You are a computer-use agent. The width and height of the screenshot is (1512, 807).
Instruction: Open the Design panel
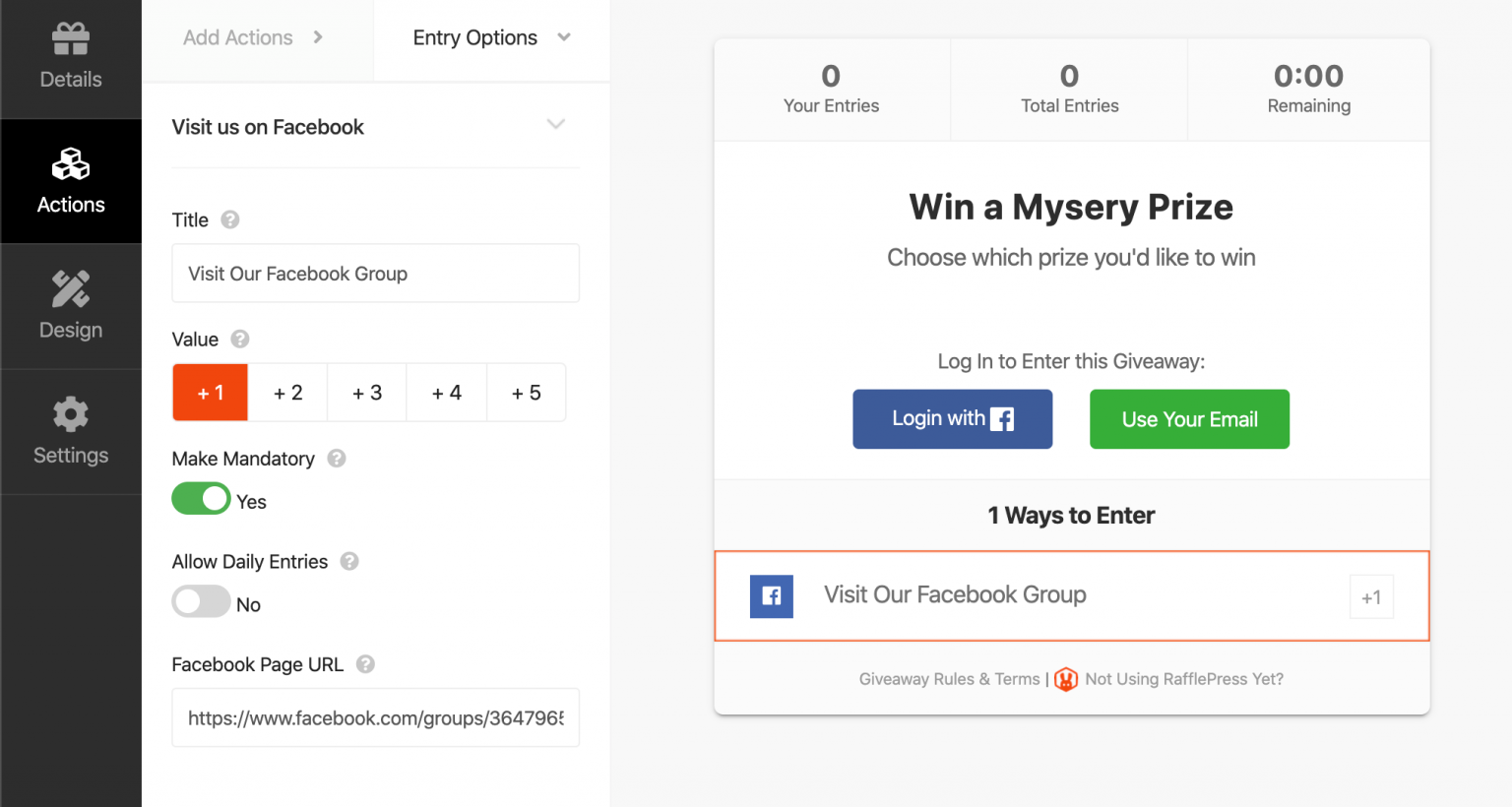point(70,306)
